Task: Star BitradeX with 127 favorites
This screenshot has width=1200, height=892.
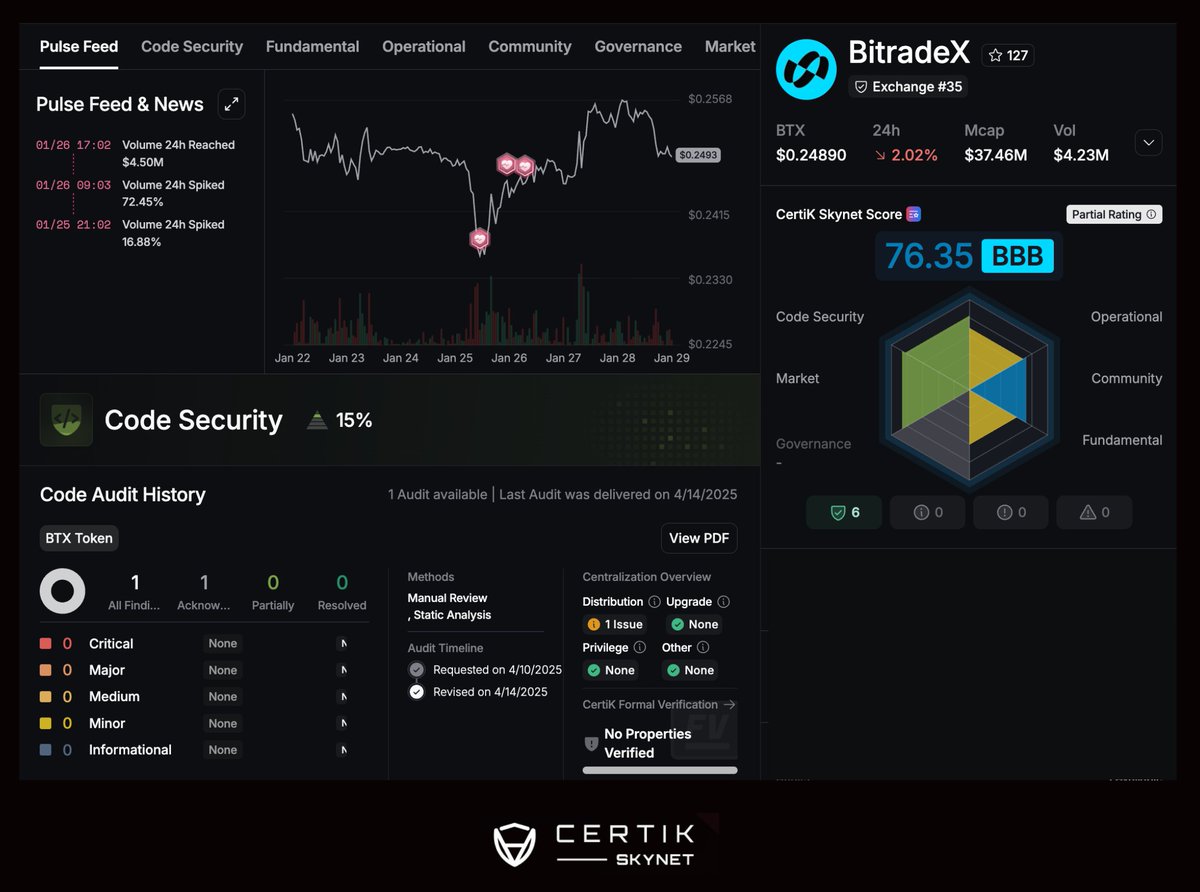Action: pyautogui.click(x=1008, y=56)
